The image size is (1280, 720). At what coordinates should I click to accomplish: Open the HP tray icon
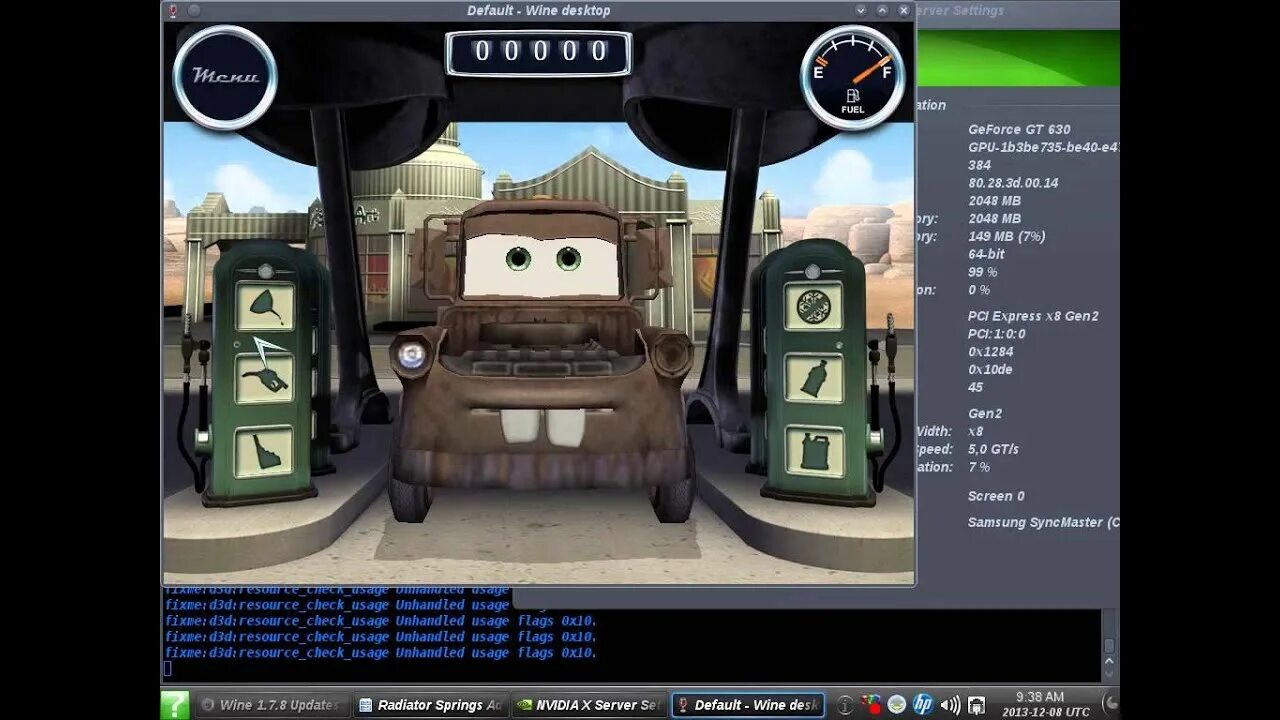923,705
